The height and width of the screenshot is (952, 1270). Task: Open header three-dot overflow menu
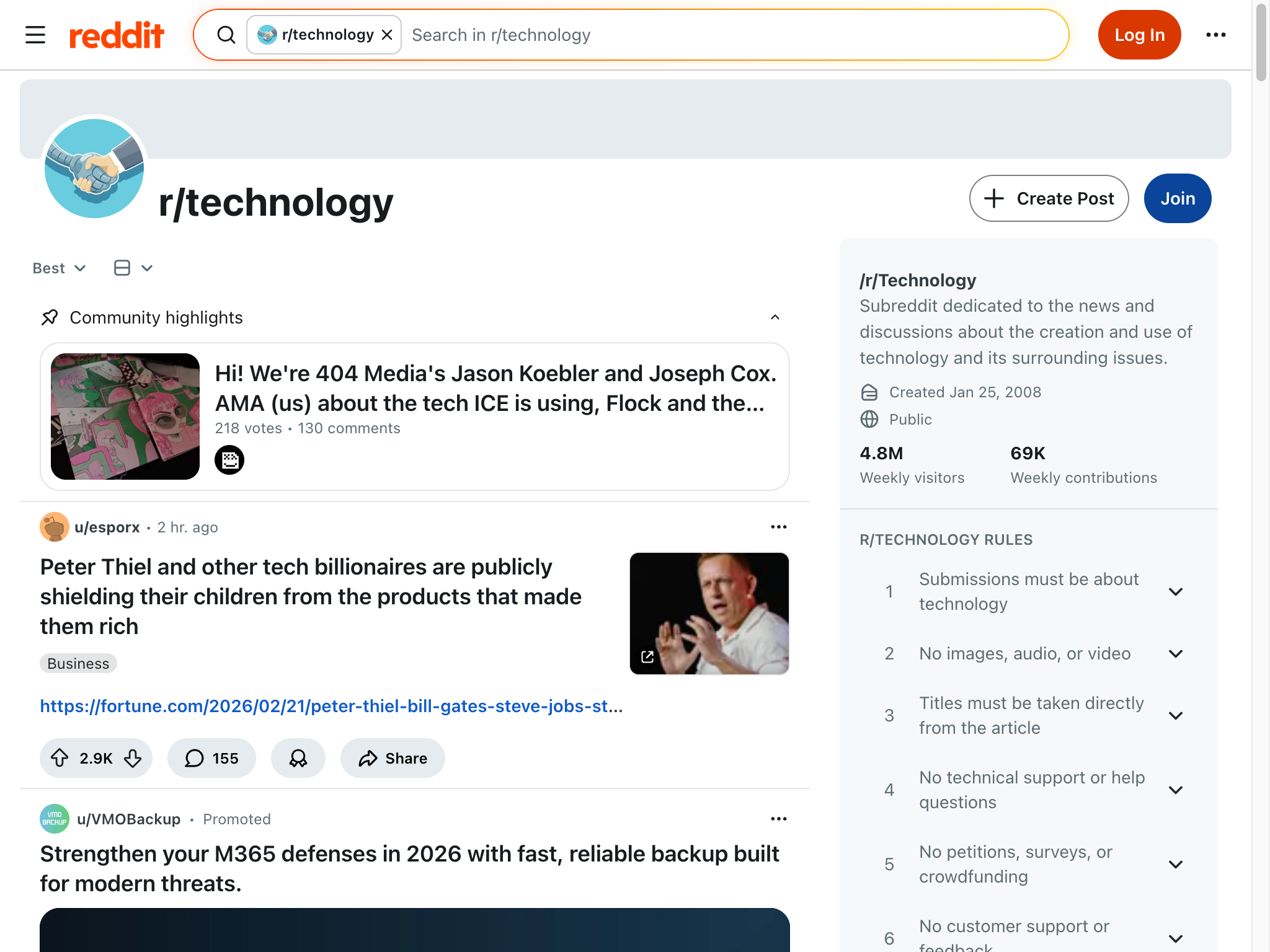tap(1215, 35)
